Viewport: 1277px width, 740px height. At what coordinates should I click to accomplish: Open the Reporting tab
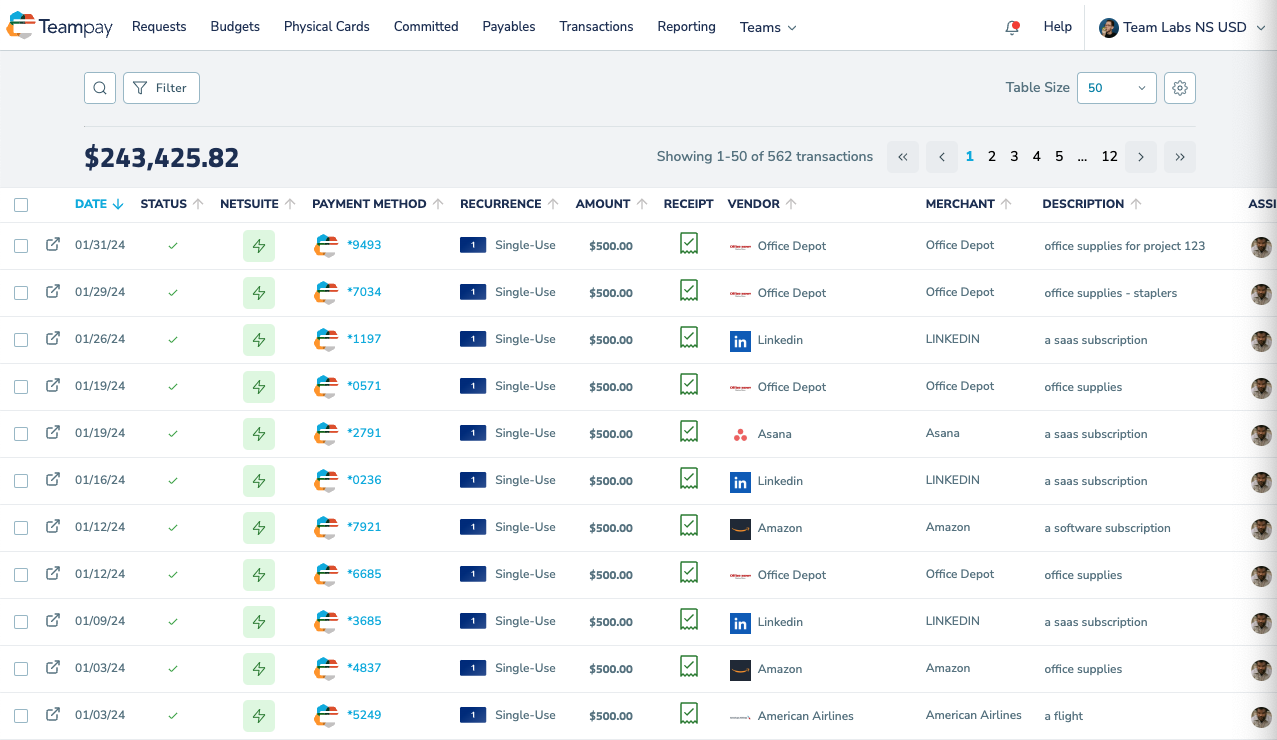click(x=686, y=27)
